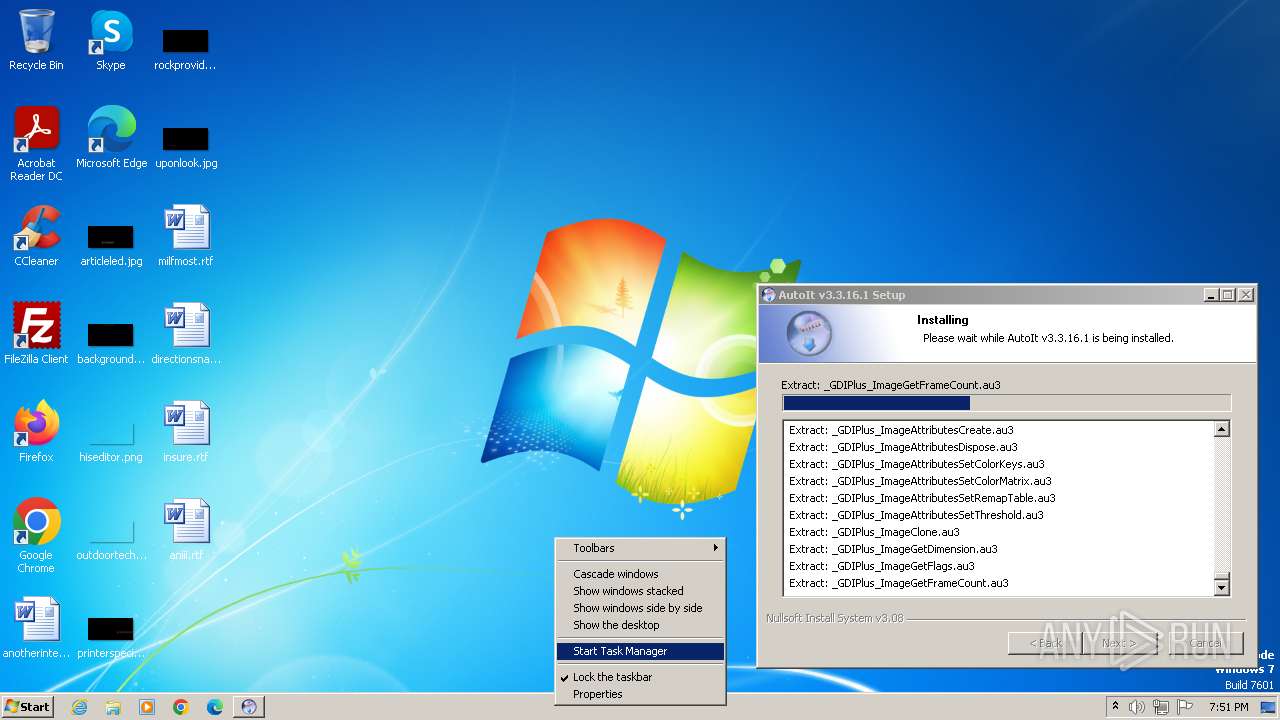
Task: Select the anill.rtf document icon
Action: click(186, 530)
